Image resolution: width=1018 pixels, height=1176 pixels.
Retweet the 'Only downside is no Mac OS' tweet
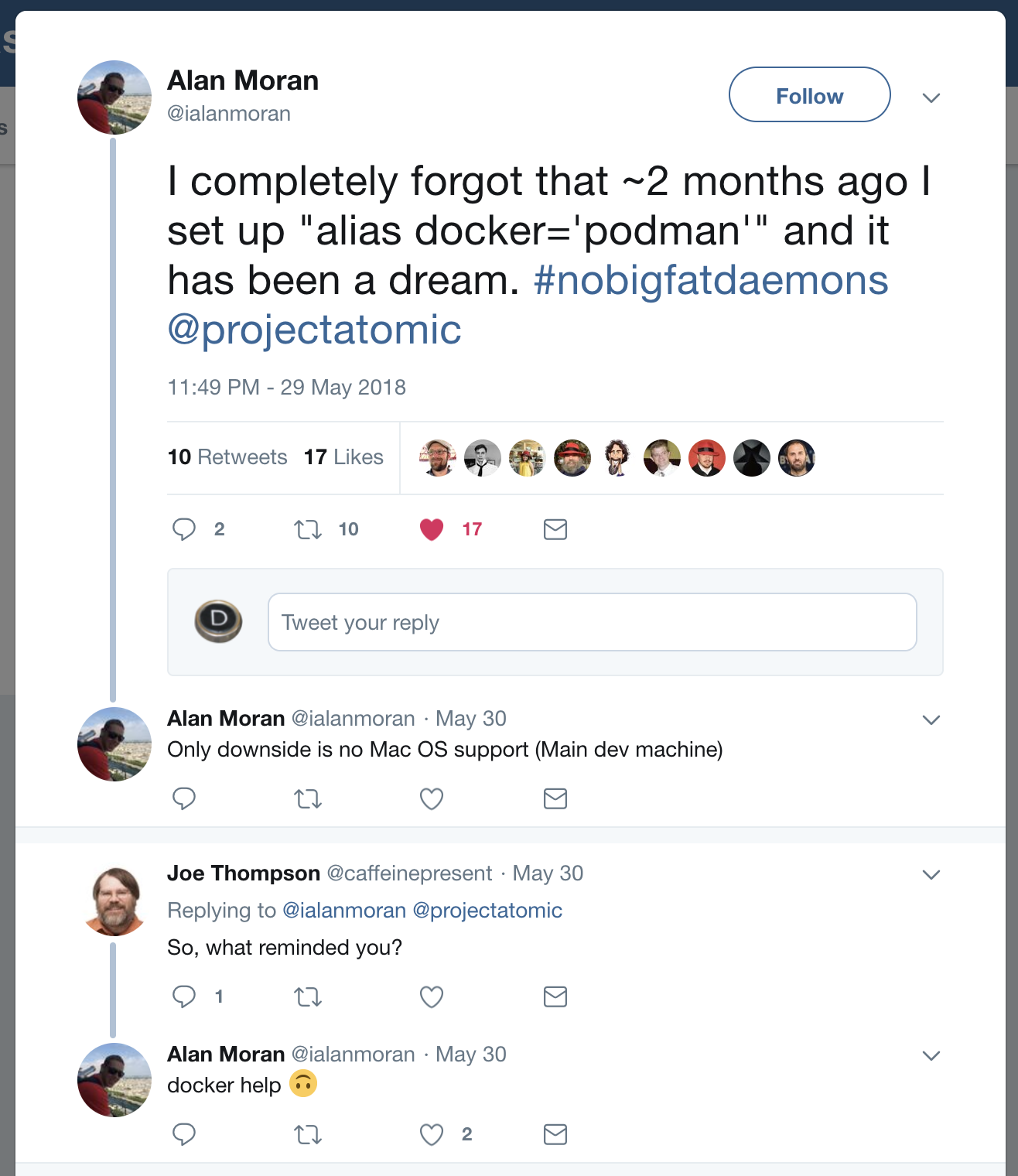click(x=308, y=798)
